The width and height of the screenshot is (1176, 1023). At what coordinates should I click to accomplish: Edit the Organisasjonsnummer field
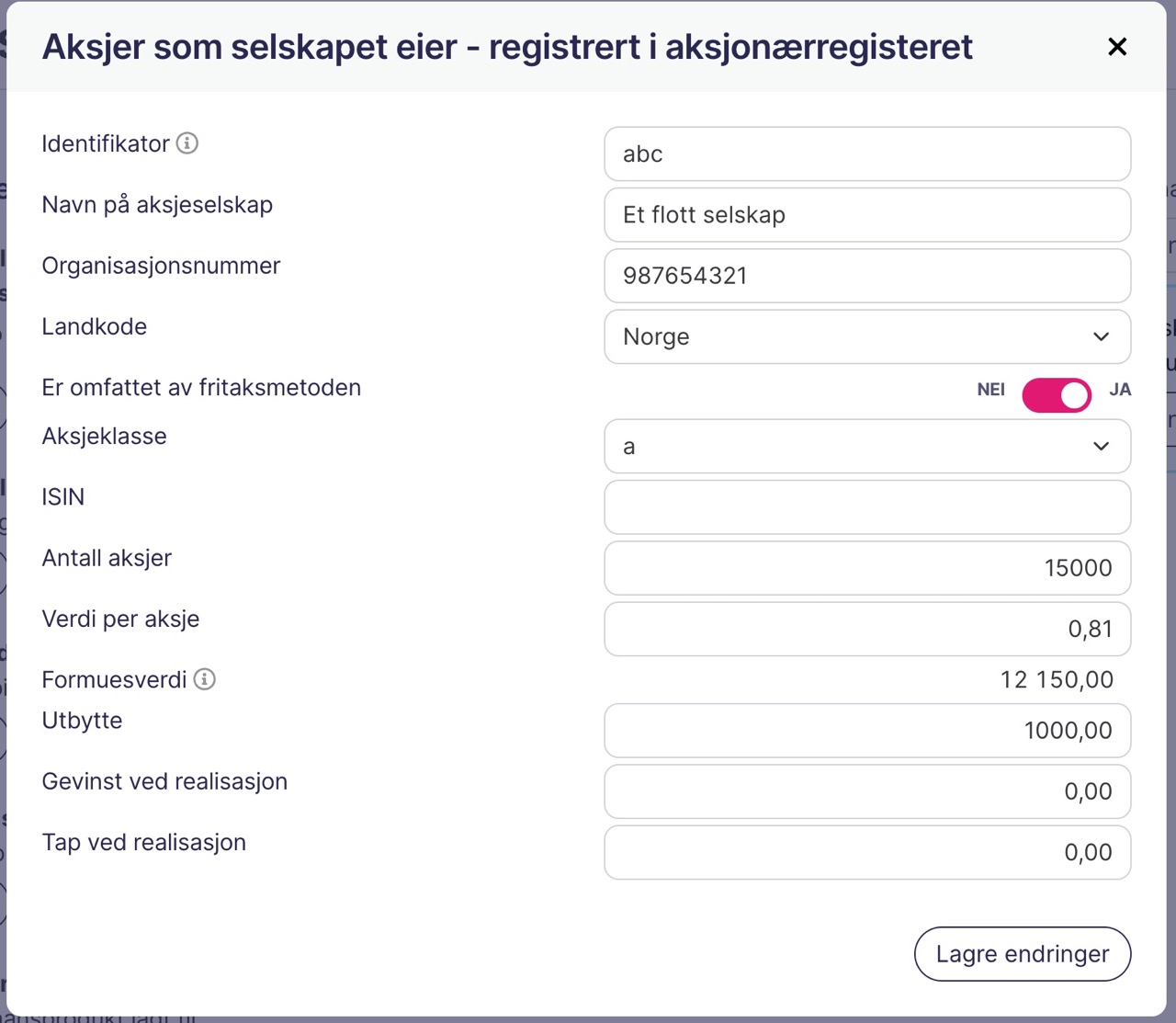pyautogui.click(x=866, y=276)
